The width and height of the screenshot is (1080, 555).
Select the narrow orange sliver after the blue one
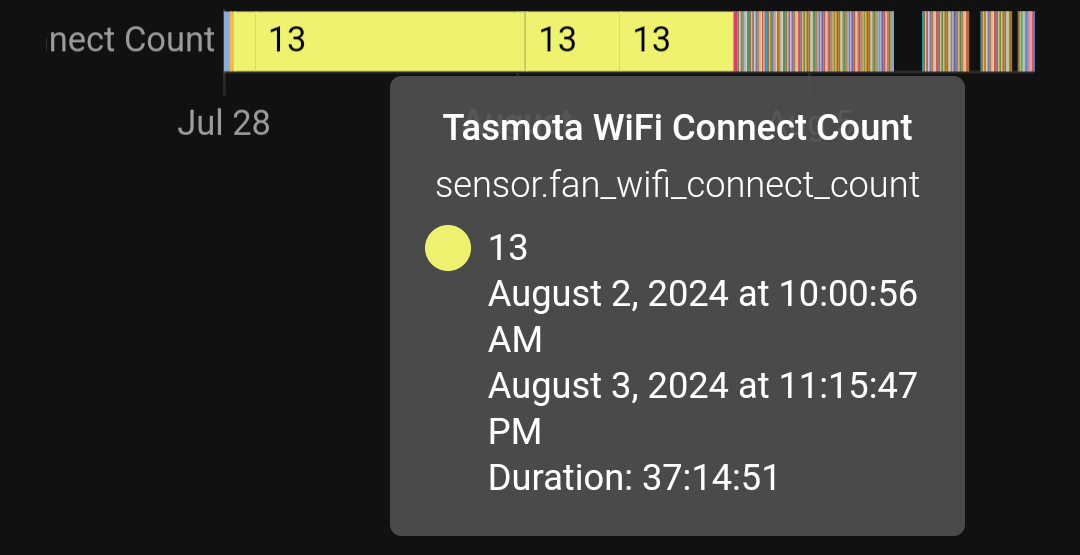(x=232, y=41)
